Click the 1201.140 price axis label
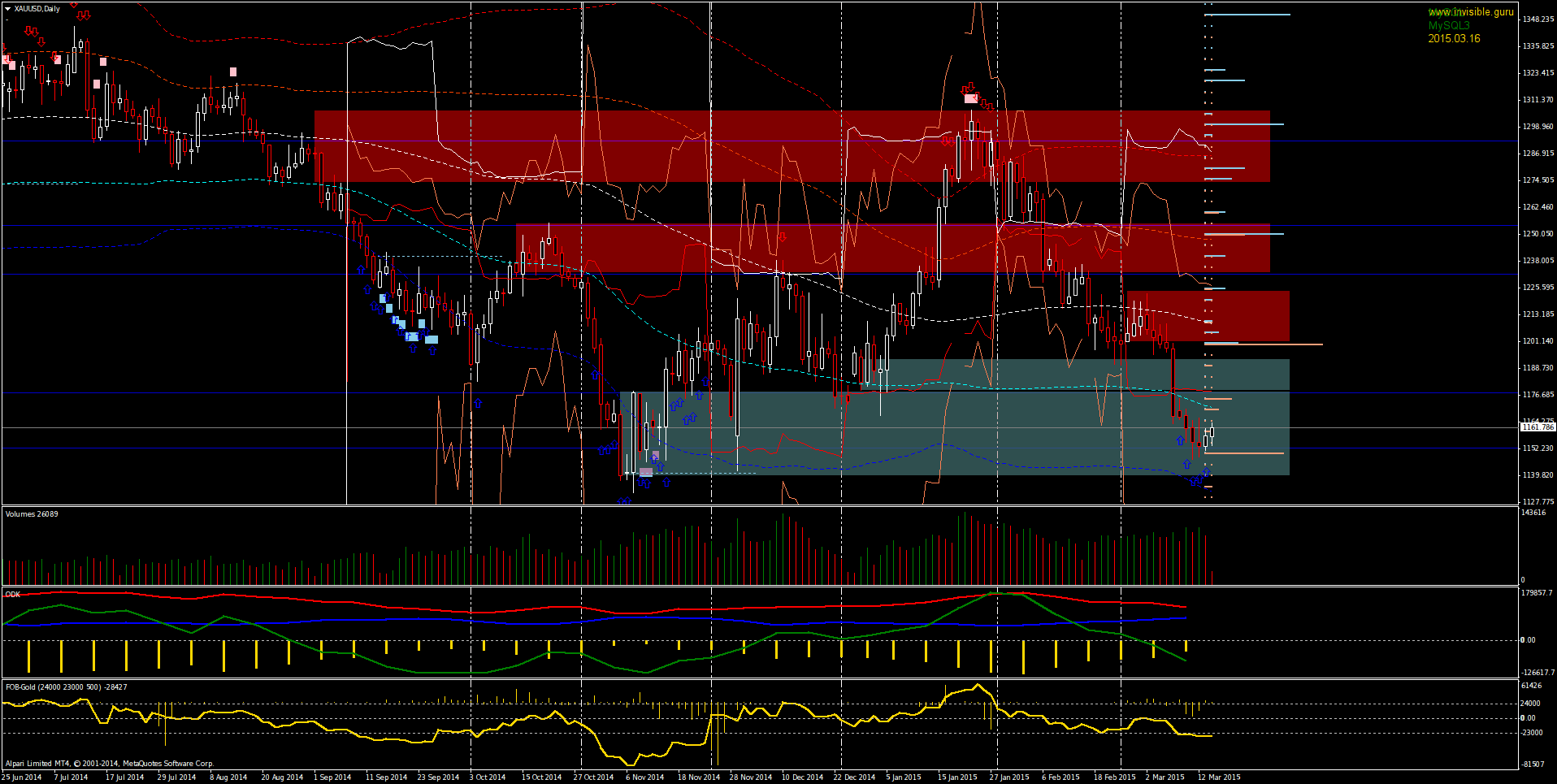The width and height of the screenshot is (1557, 784). click(x=1537, y=340)
